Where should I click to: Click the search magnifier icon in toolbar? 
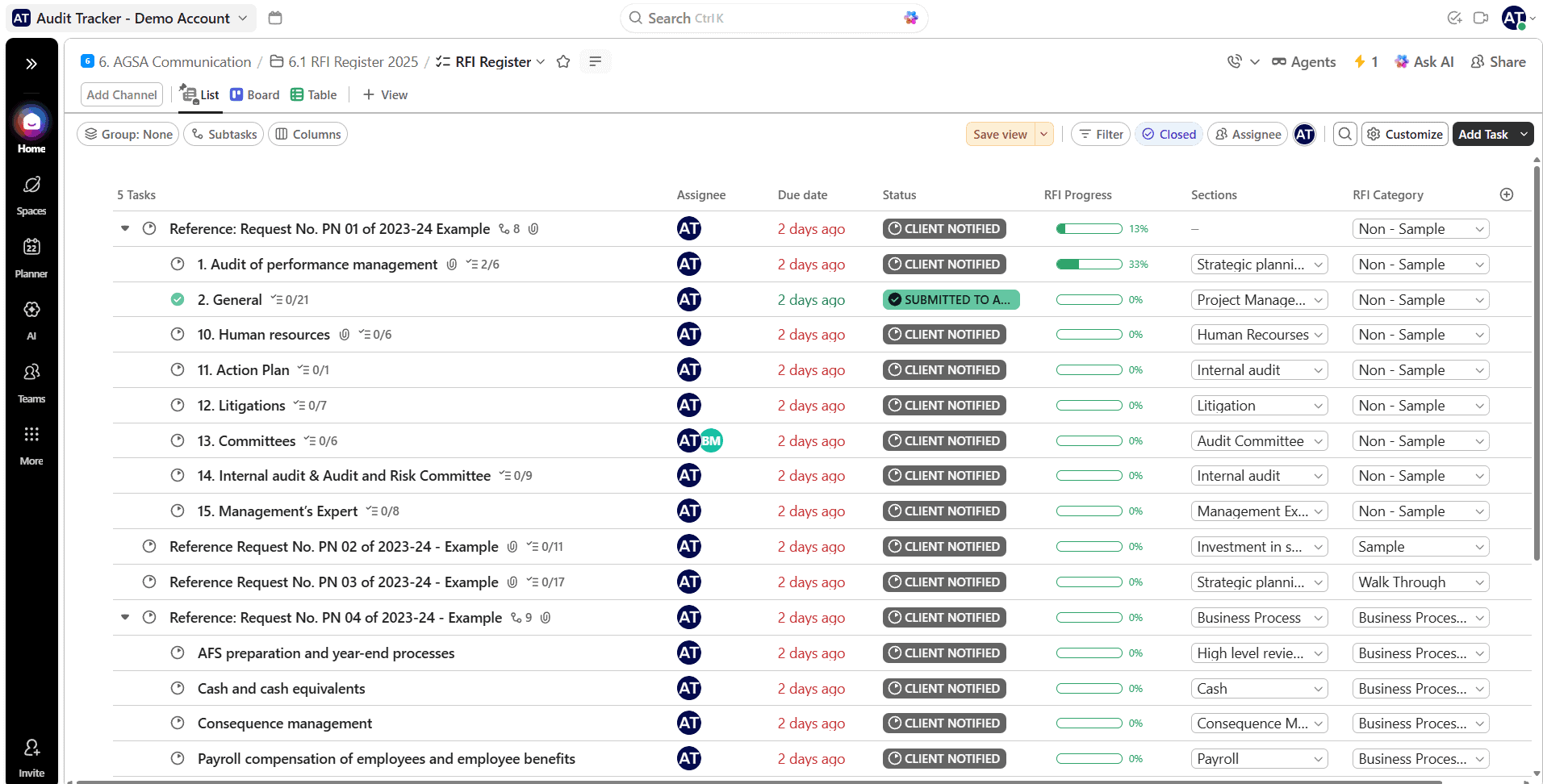pos(1344,135)
